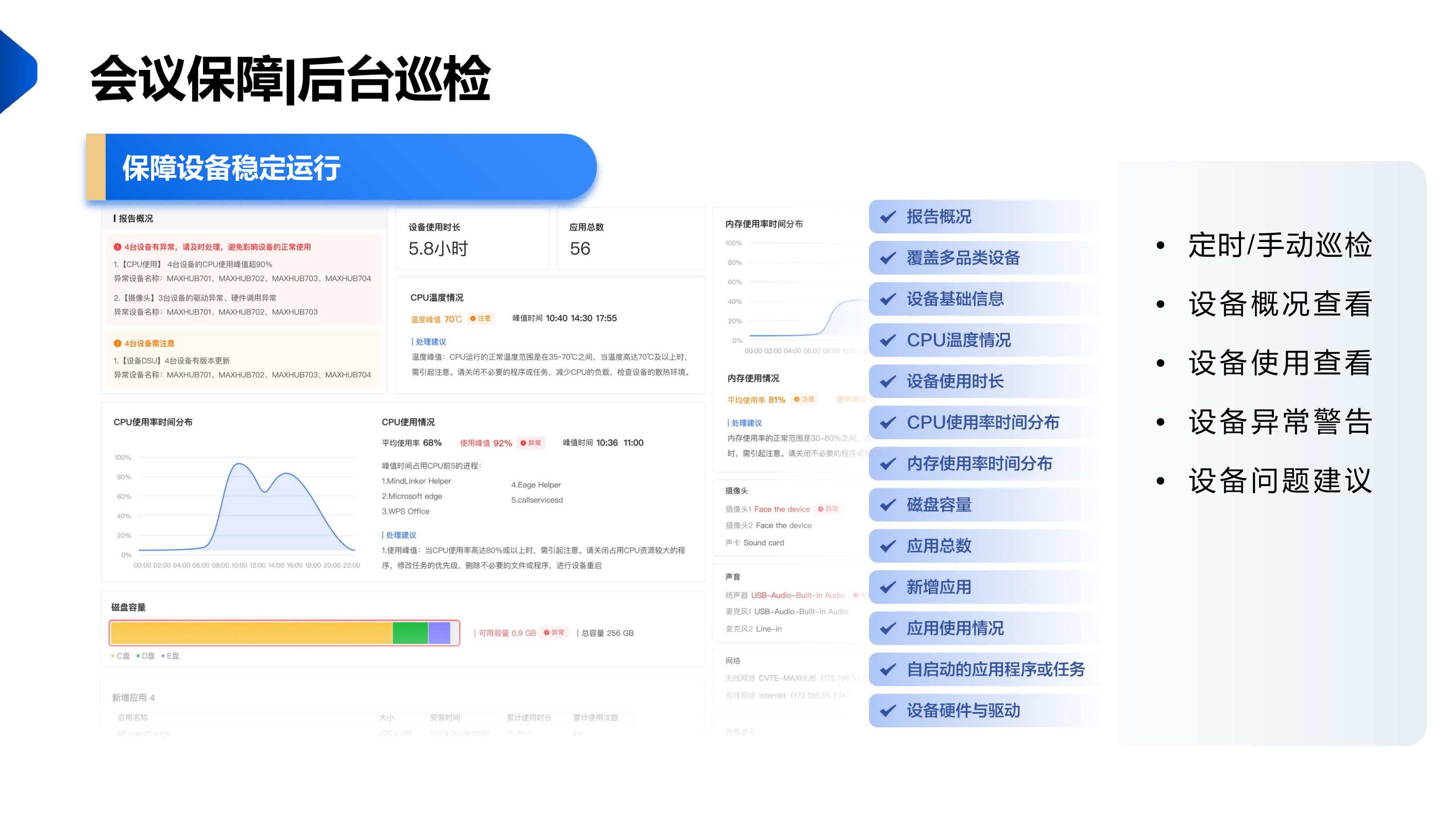
Task: Click 温度峰值 70℃ text
Action: [436, 319]
